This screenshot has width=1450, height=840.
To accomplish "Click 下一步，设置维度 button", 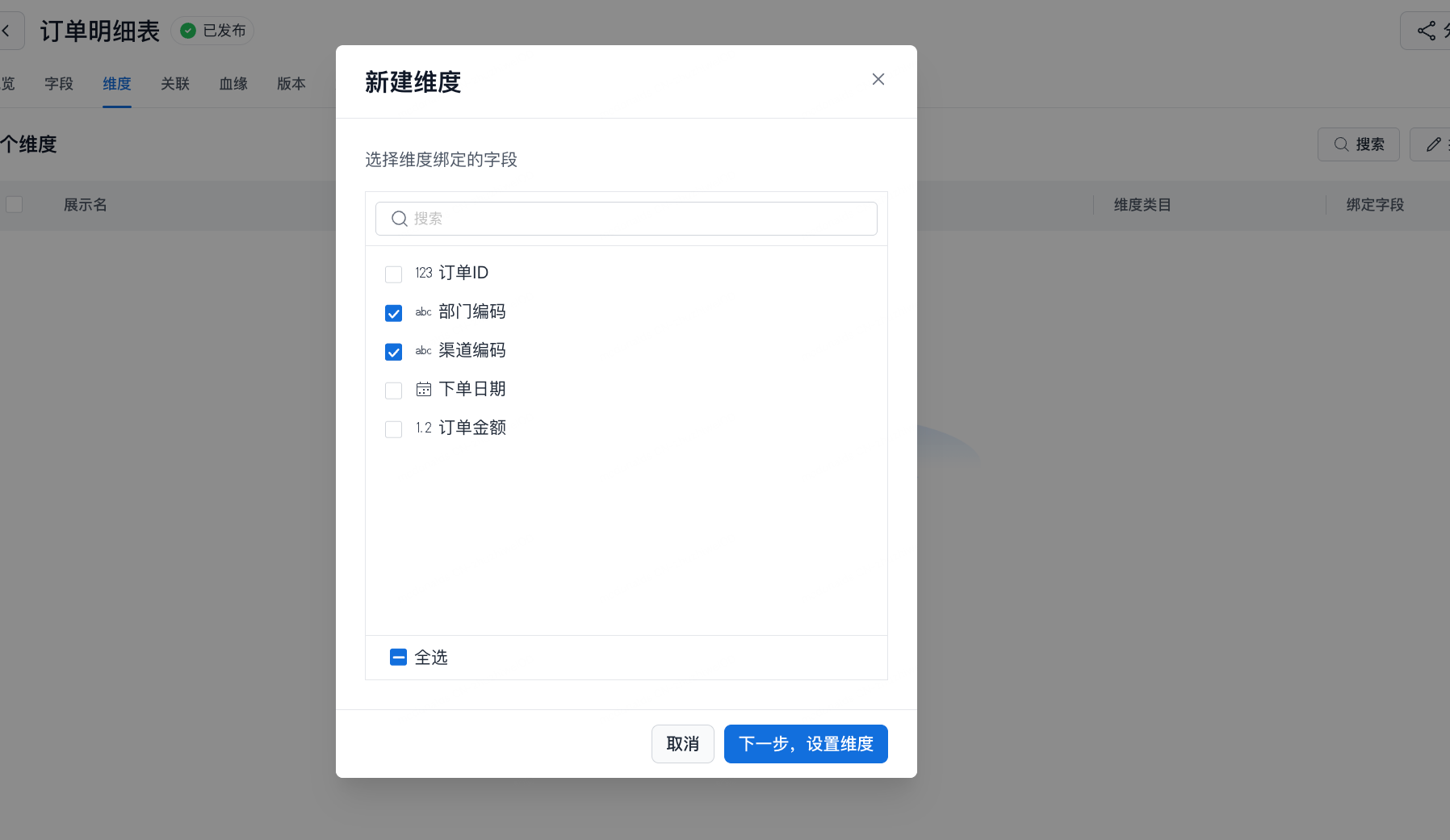I will [x=806, y=744].
